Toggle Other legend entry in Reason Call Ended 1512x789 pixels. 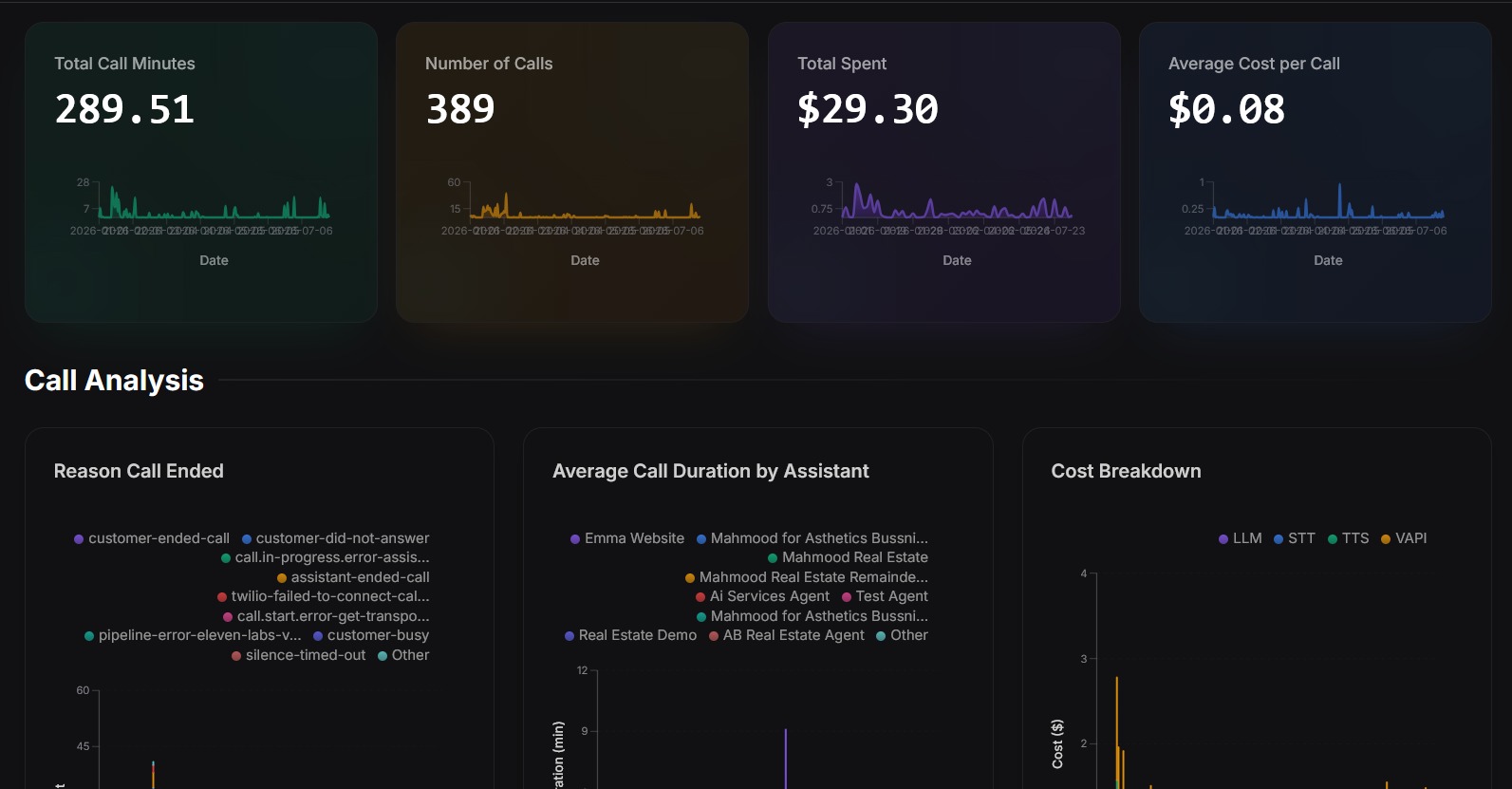[x=403, y=655]
